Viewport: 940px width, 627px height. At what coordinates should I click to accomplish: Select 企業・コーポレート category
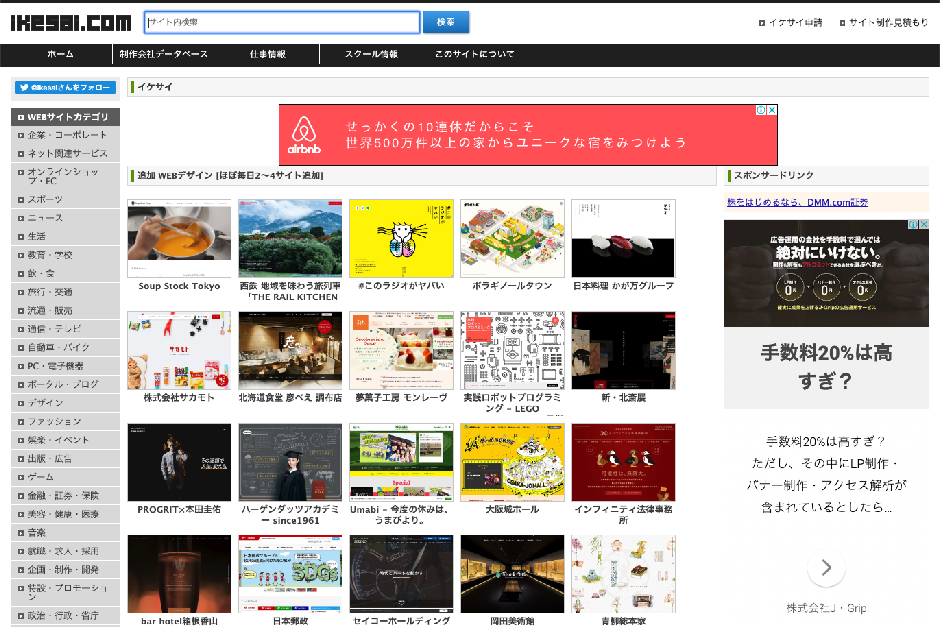65,135
